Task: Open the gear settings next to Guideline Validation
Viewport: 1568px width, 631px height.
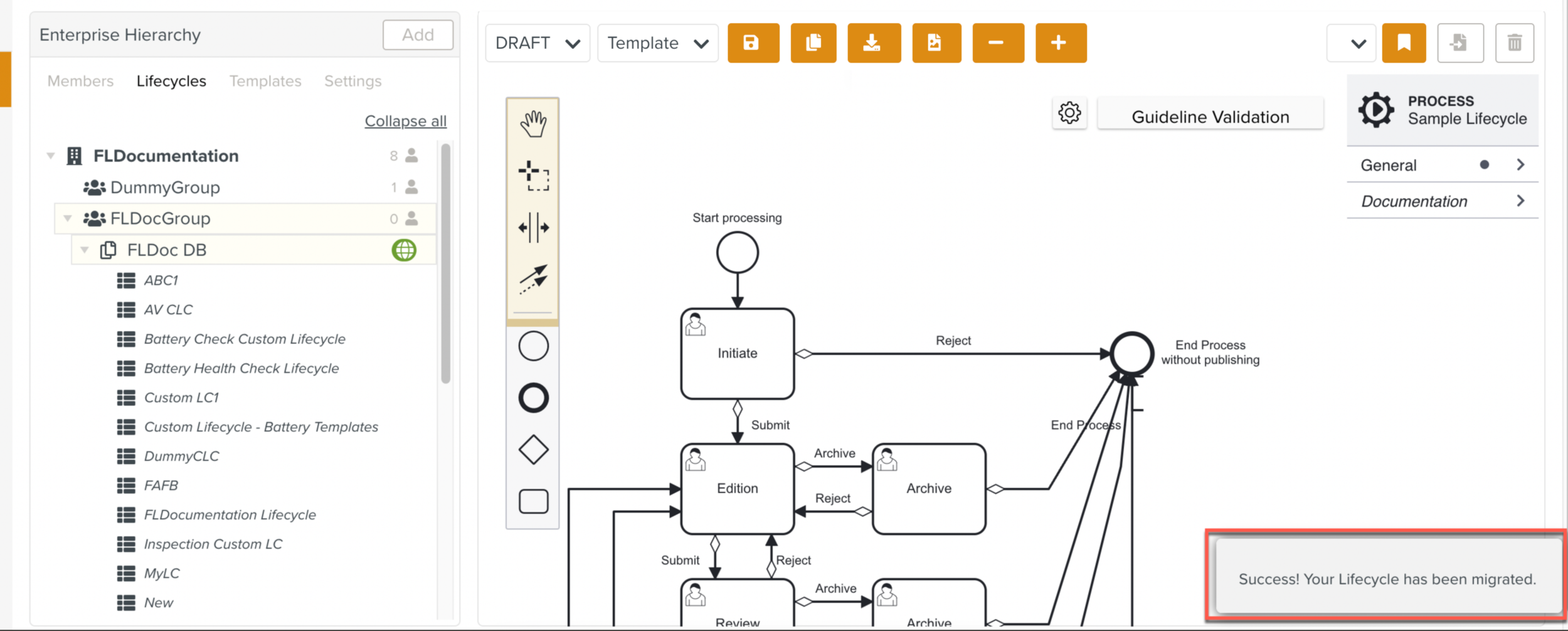Action: [x=1069, y=114]
